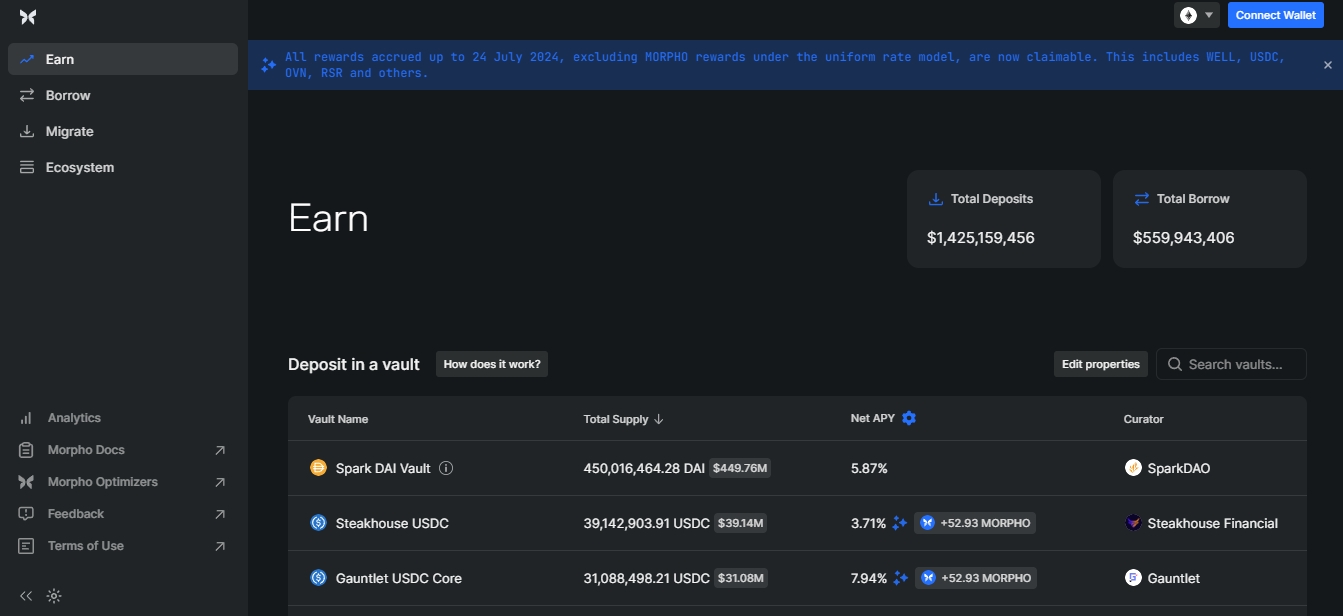This screenshot has width=1343, height=616.
Task: Click Steakhouse row +52.93 MORPHO reward badge
Action: point(975,522)
